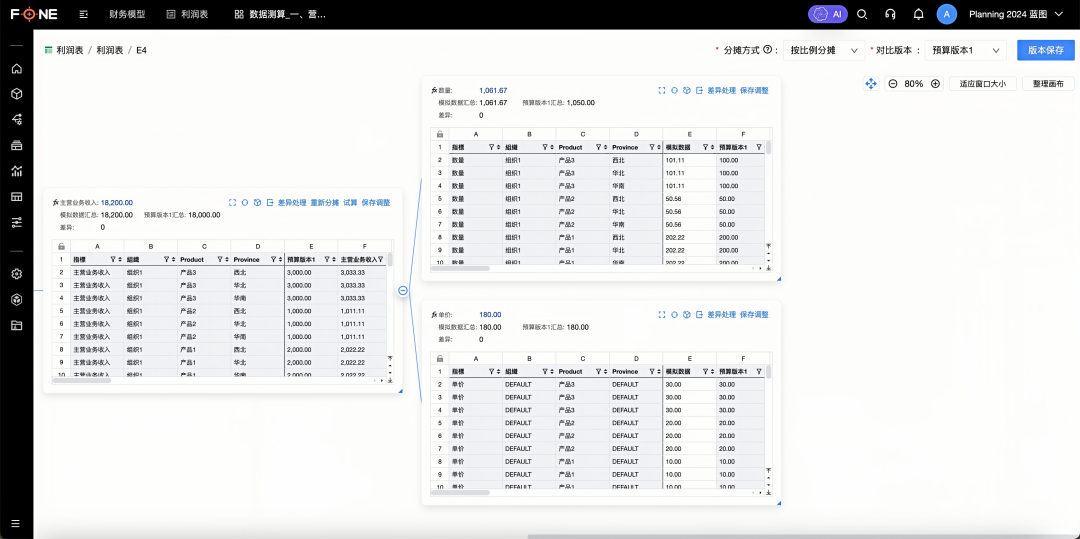
Task: Toggle the lock icon in 主营业务收入 grid corner
Action: [61, 246]
